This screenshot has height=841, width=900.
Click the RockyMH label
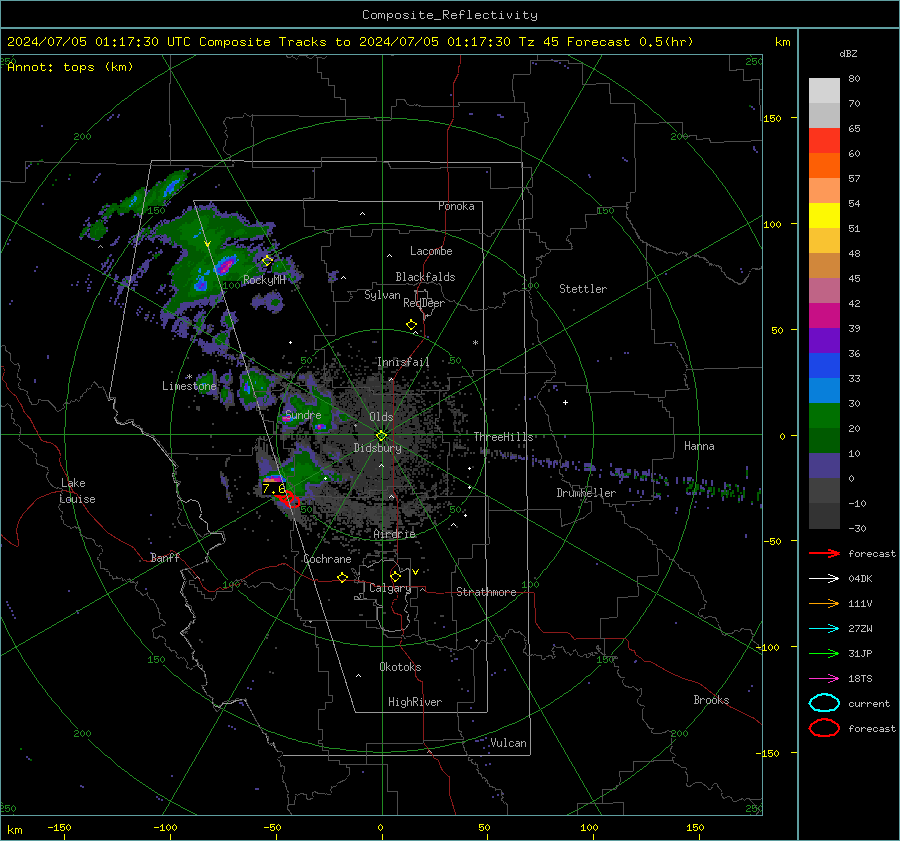(x=264, y=280)
